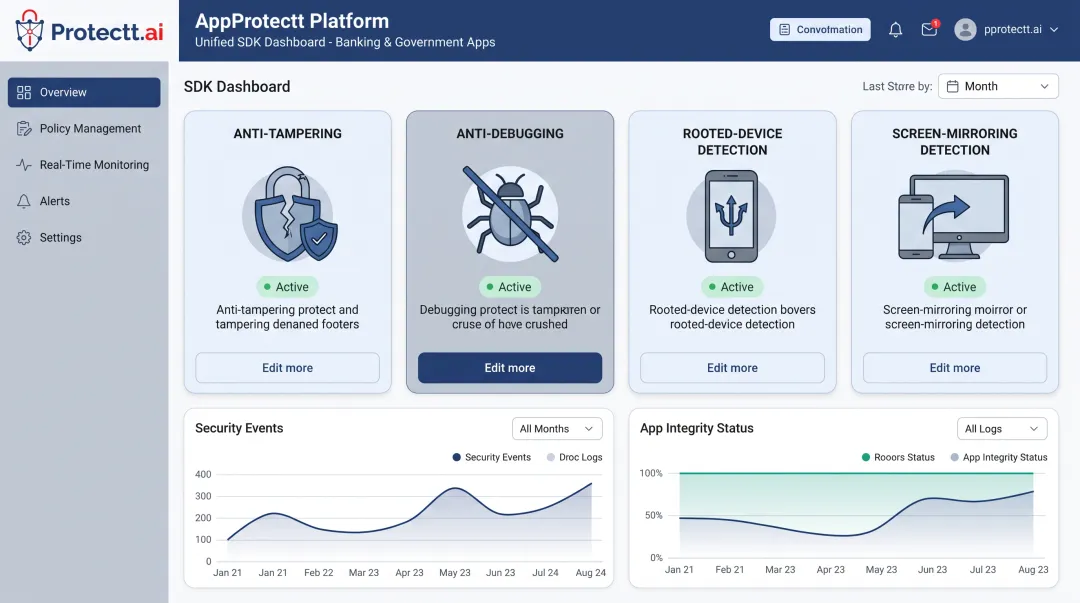This screenshot has width=1080, height=603.
Task: Click Edit more on Screen-Mirroring Detection card
Action: point(955,368)
